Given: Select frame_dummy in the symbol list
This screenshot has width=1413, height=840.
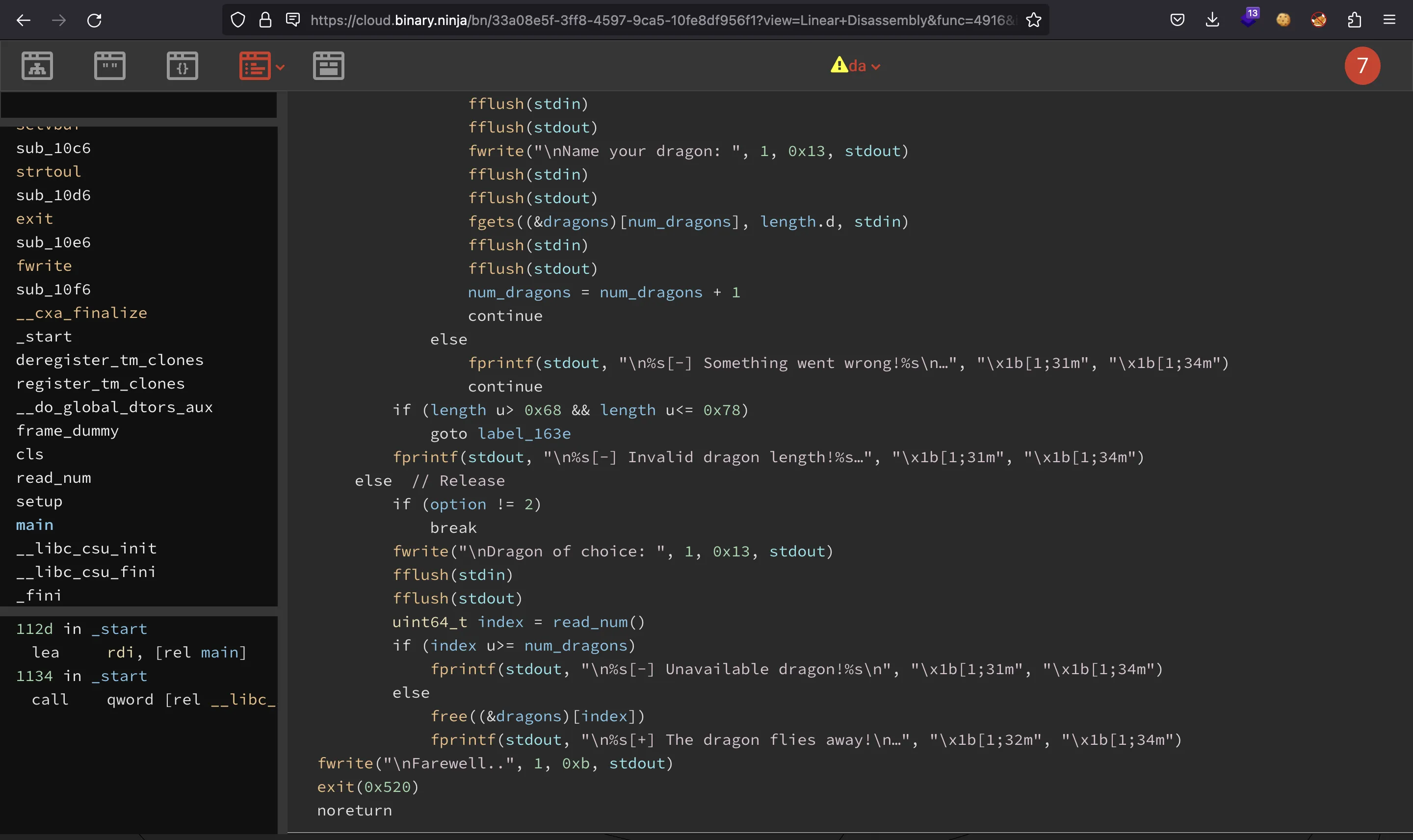Looking at the screenshot, I should pos(67,431).
